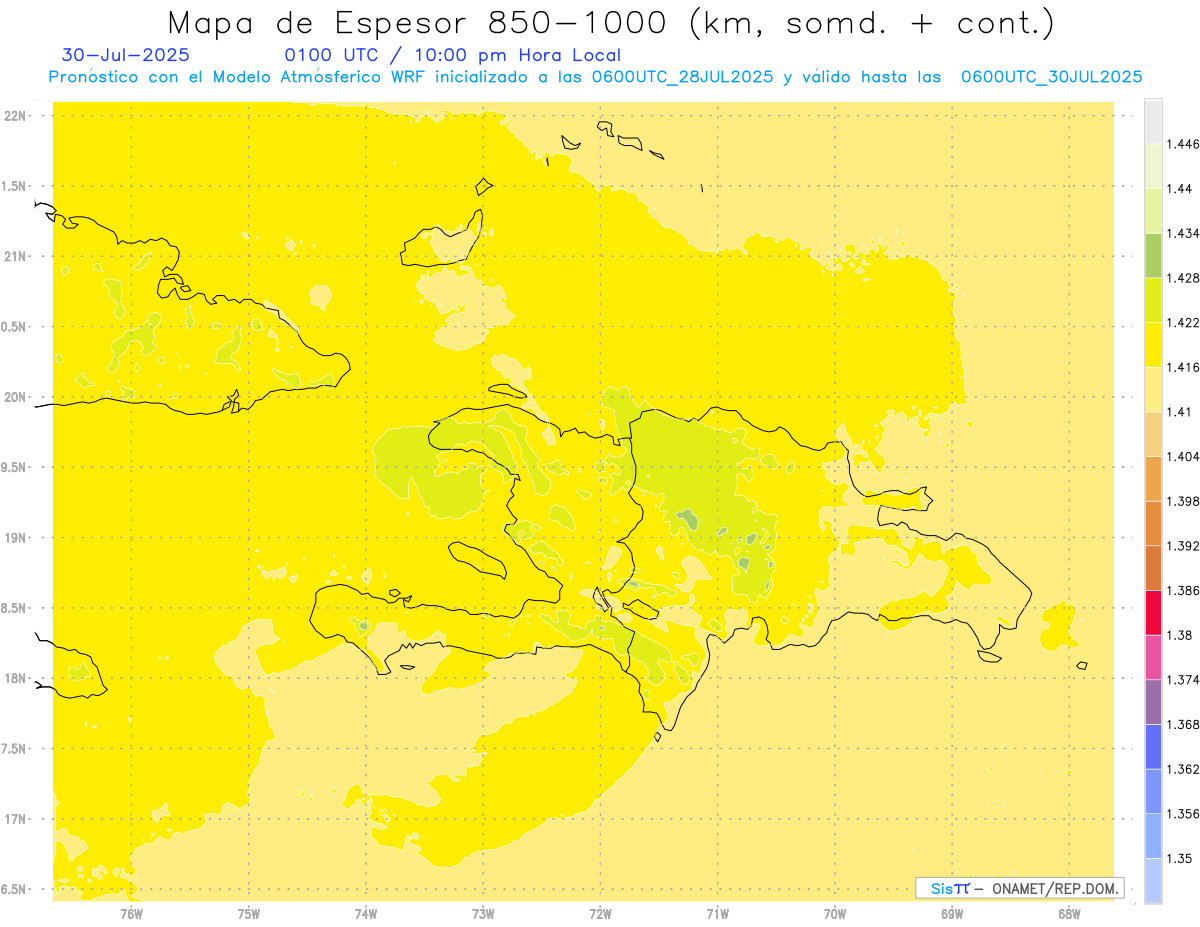The width and height of the screenshot is (1200, 927).
Task: Click the light gray swatch above 1.446
Action: [1153, 121]
